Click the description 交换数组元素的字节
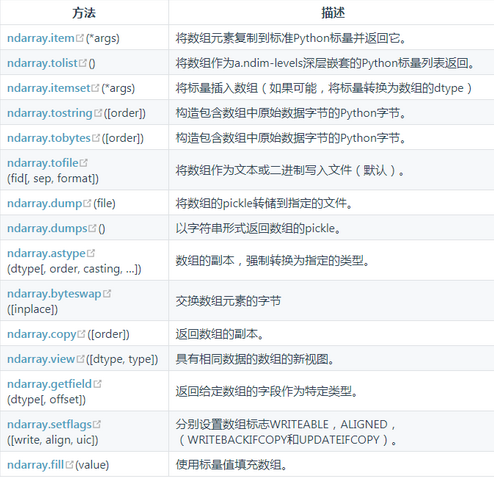Image resolution: width=494 pixels, height=477 pixels. 228,301
